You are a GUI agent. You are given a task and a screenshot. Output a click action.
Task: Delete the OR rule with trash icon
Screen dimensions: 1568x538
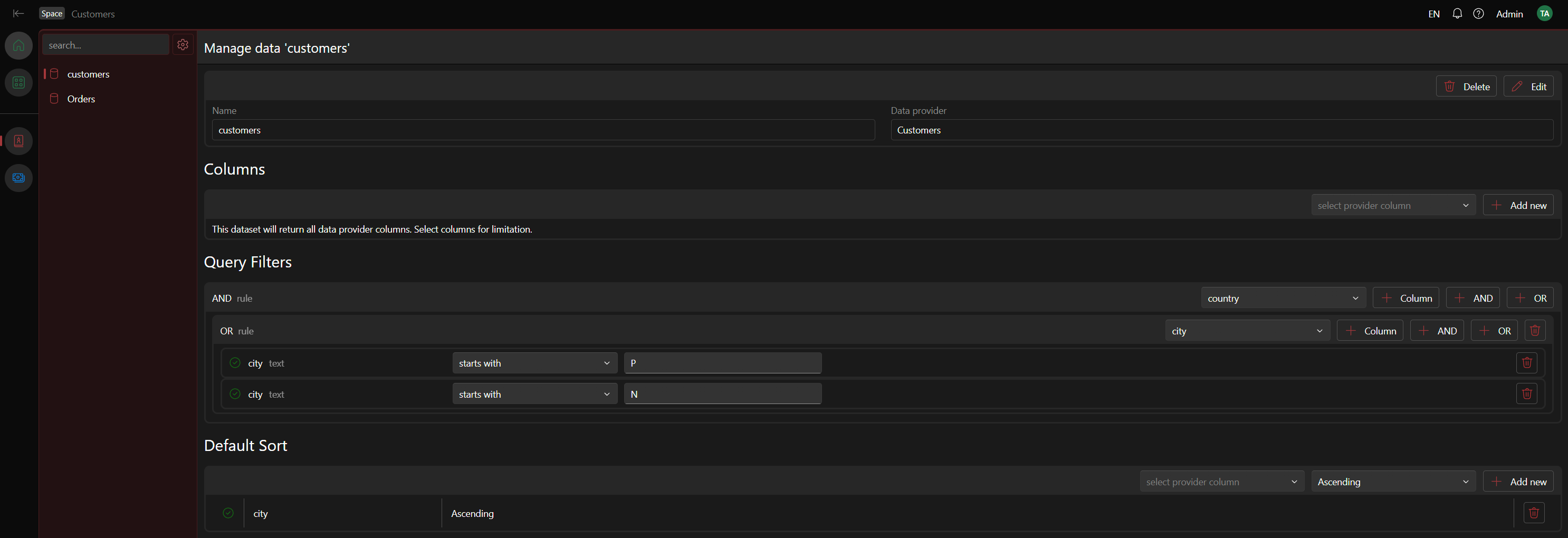coord(1535,331)
